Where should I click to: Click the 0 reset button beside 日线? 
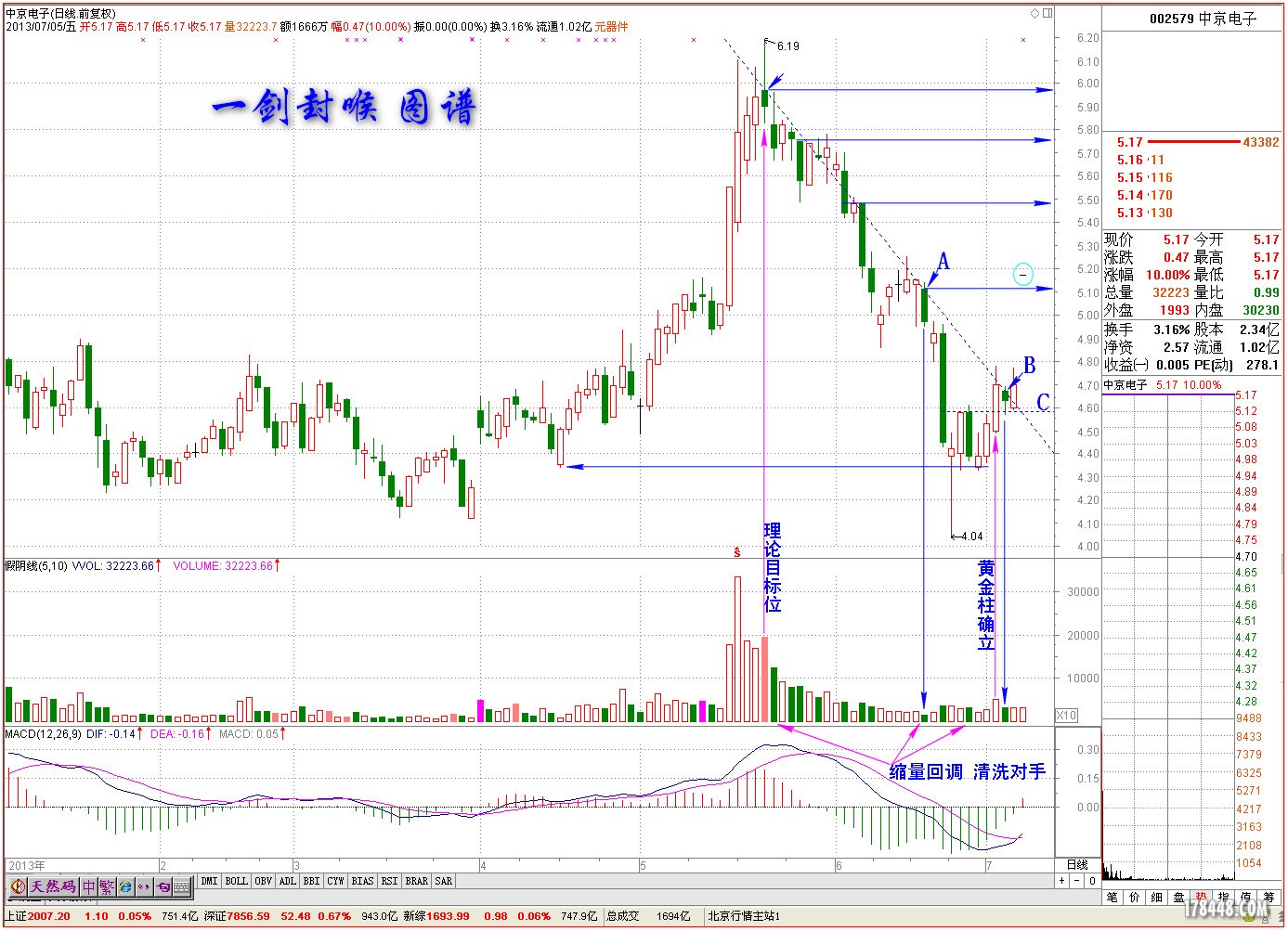tap(1092, 880)
